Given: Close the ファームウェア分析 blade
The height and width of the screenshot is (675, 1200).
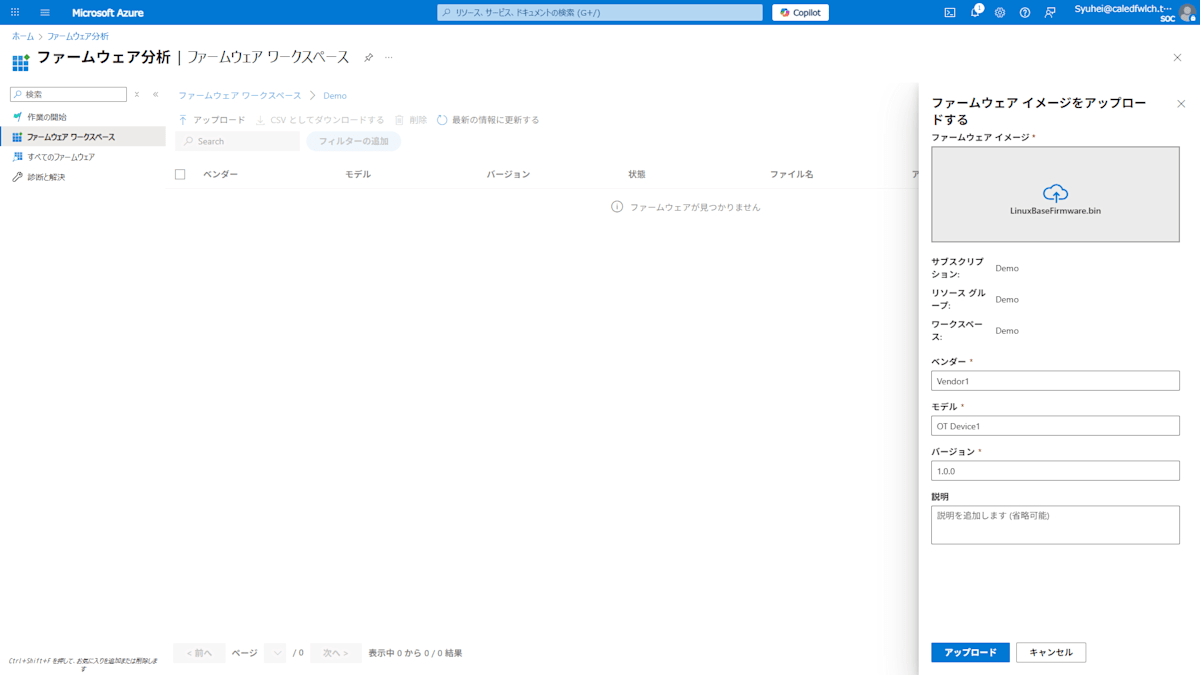Looking at the screenshot, I should point(1177,58).
